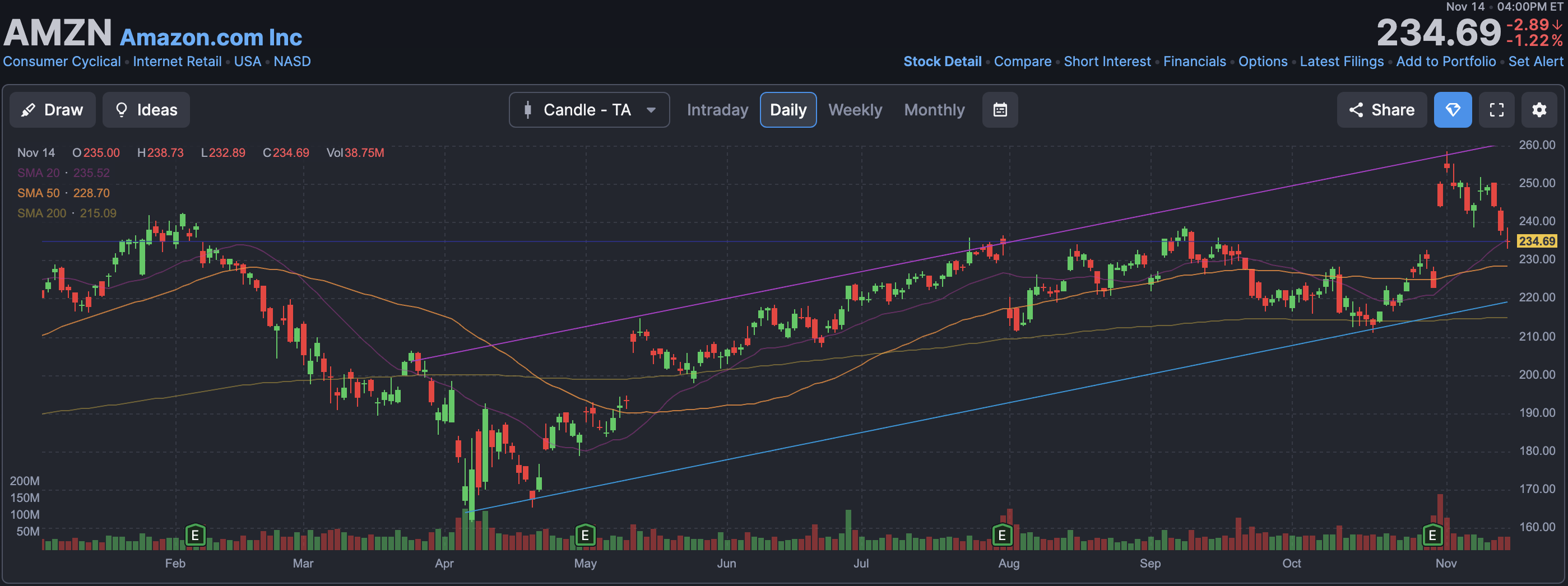
Task: Open the Financials link
Action: click(x=1194, y=62)
